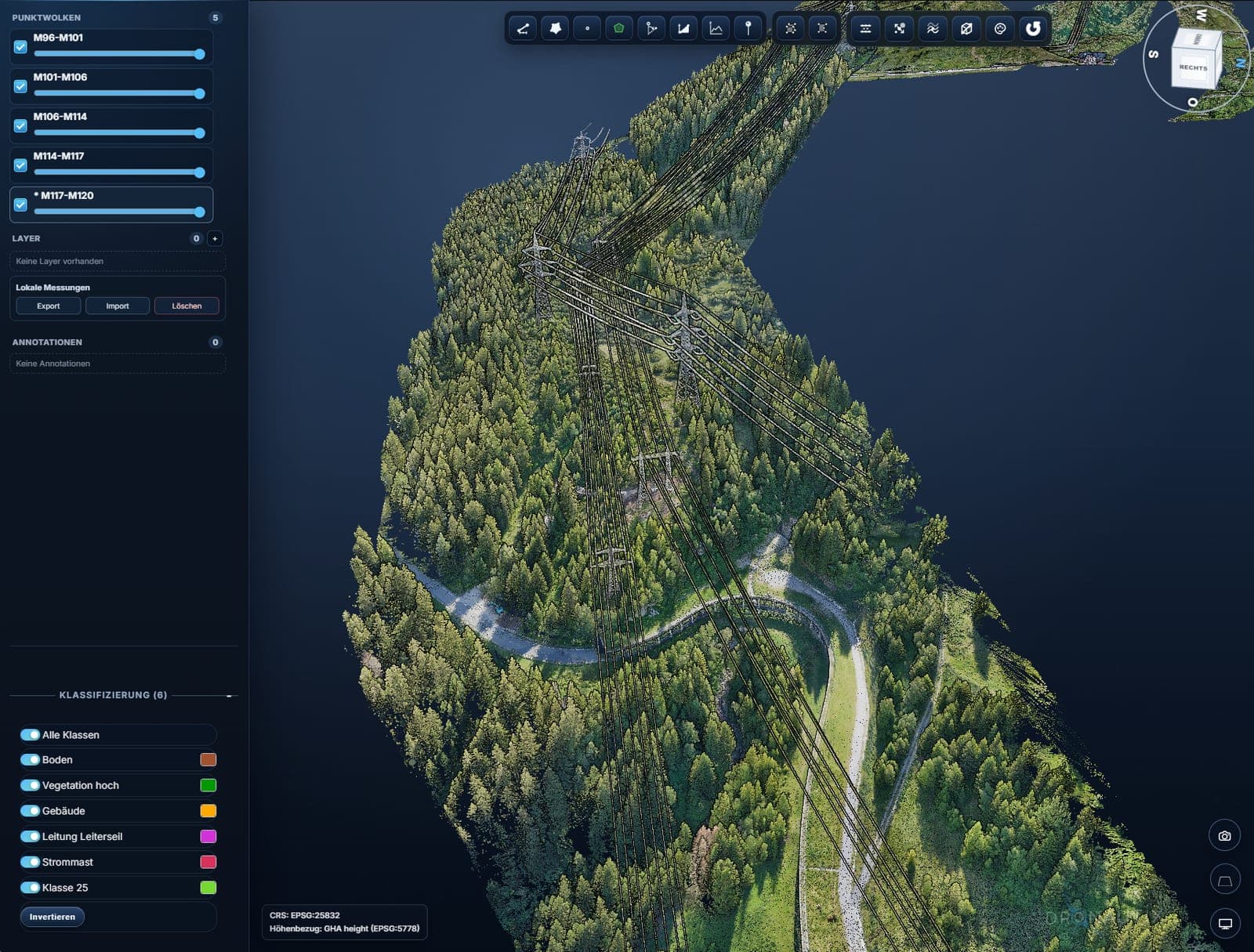Image resolution: width=1254 pixels, height=952 pixels.
Task: Click the 'CRS: EPSG:25832' status text
Action: tap(305, 915)
